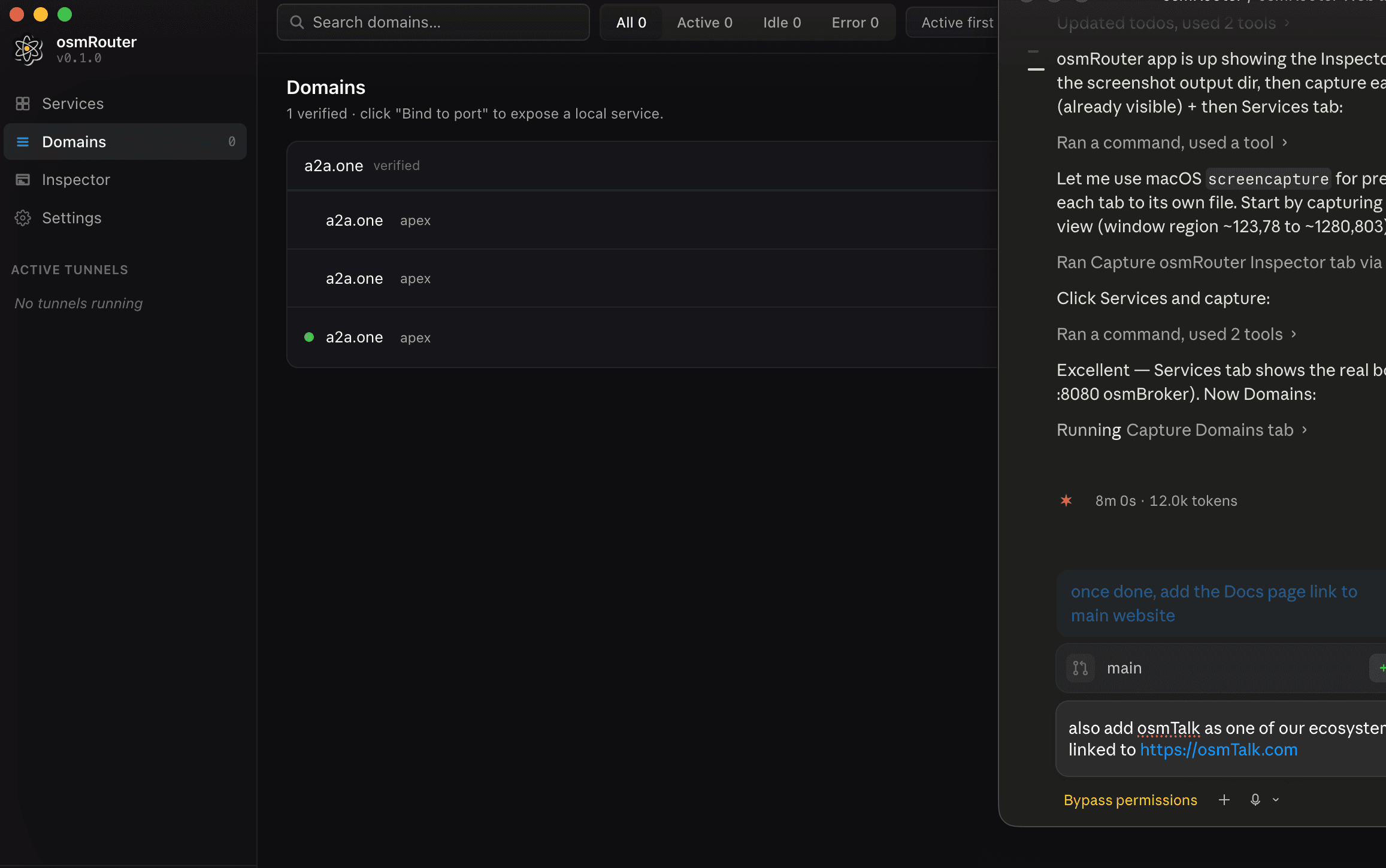Click the first a2a.one apex row
The width and height of the screenshot is (1386, 868).
(642, 220)
